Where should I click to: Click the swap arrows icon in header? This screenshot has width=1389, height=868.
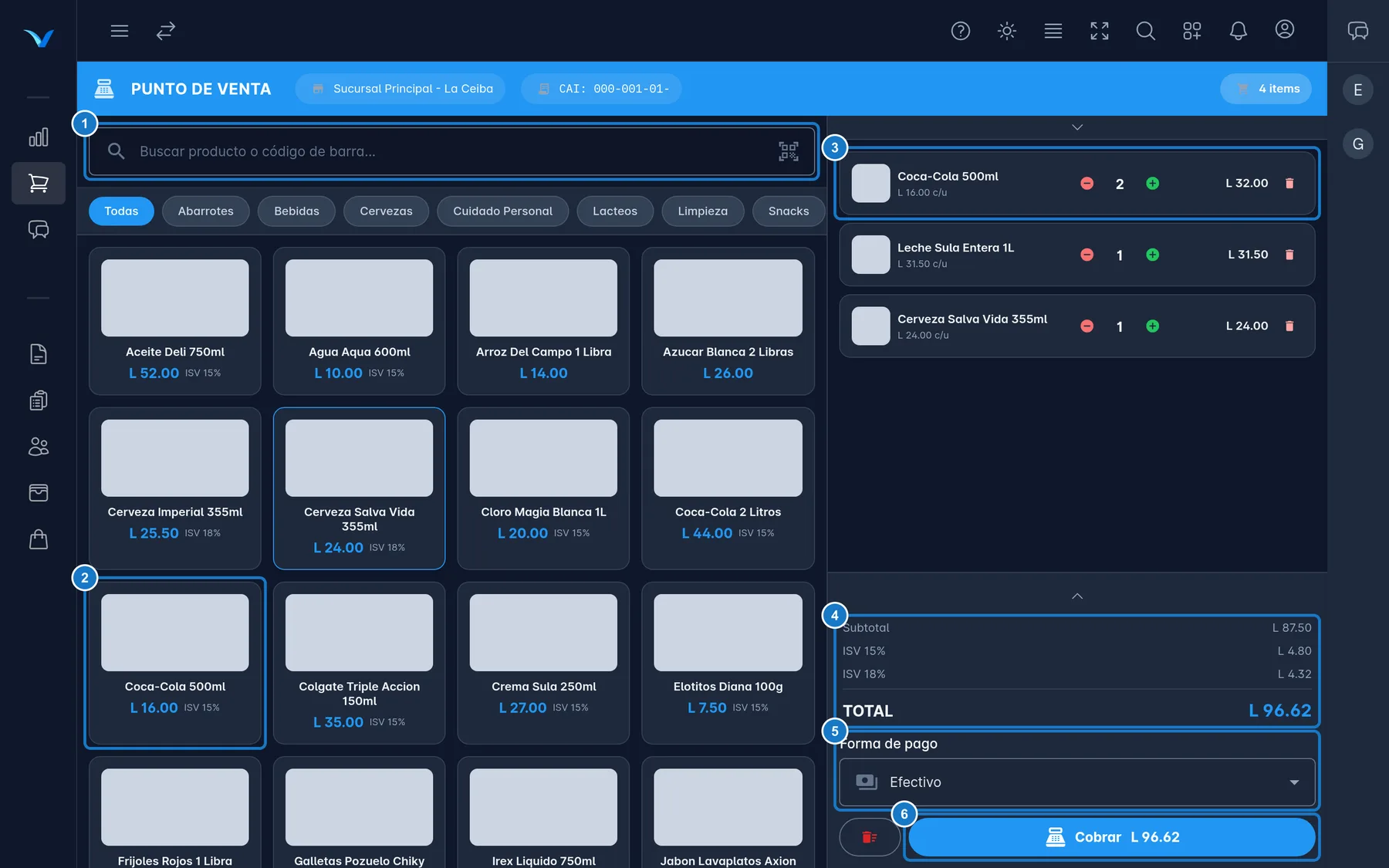166,31
